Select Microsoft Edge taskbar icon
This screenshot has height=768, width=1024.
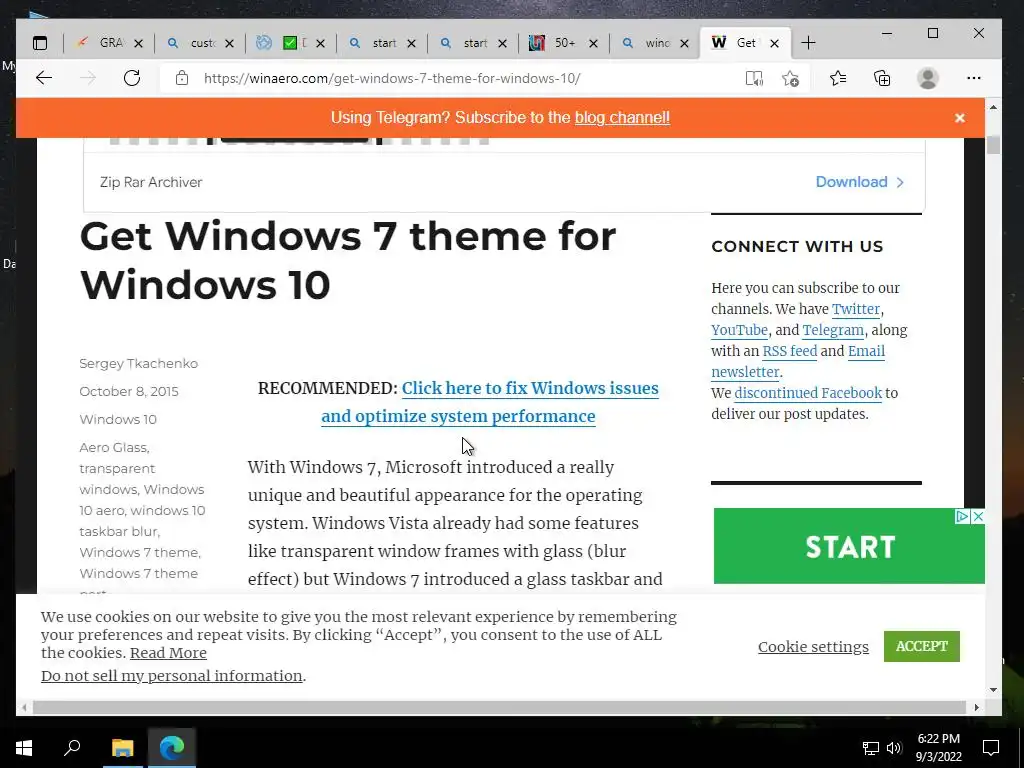tap(172, 748)
